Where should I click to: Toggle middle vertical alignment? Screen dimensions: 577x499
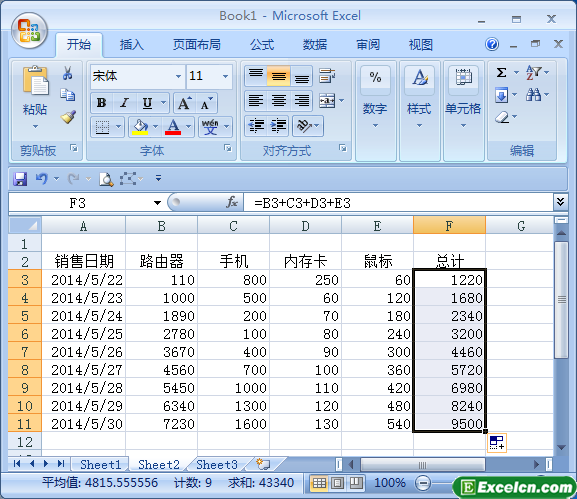tap(279, 76)
